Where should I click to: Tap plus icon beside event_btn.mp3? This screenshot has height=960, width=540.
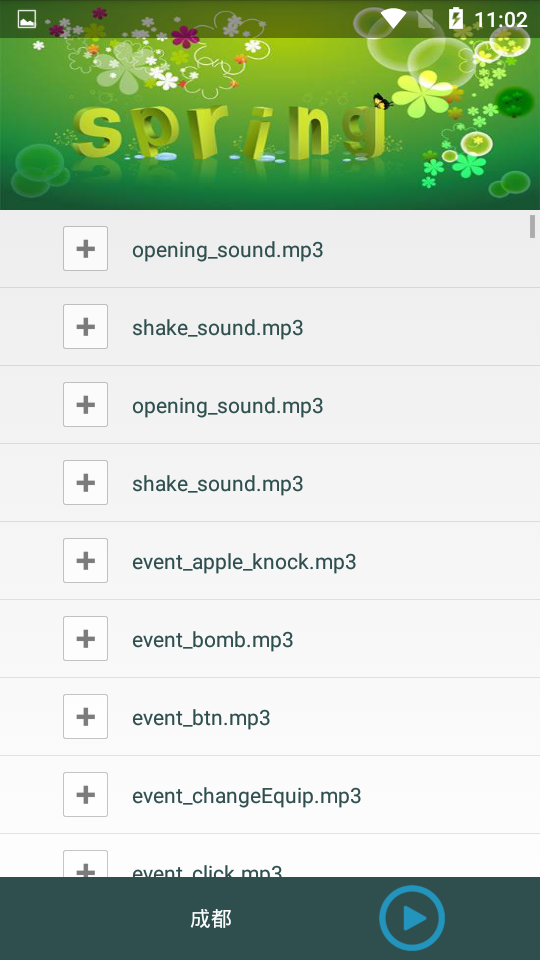tap(85, 716)
